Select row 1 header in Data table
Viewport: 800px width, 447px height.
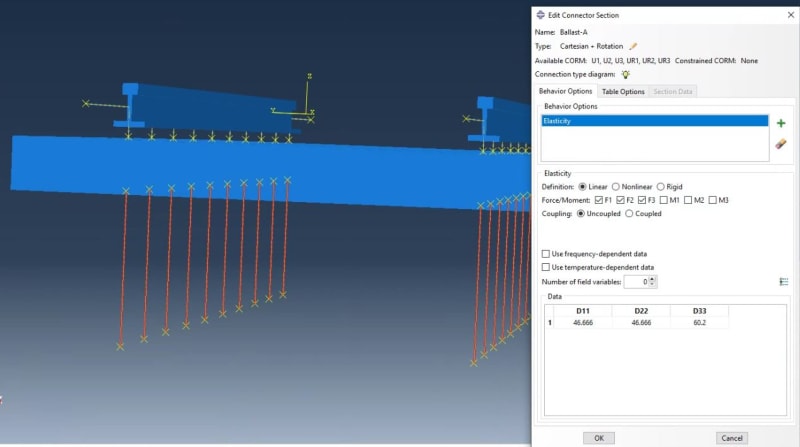coord(549,322)
